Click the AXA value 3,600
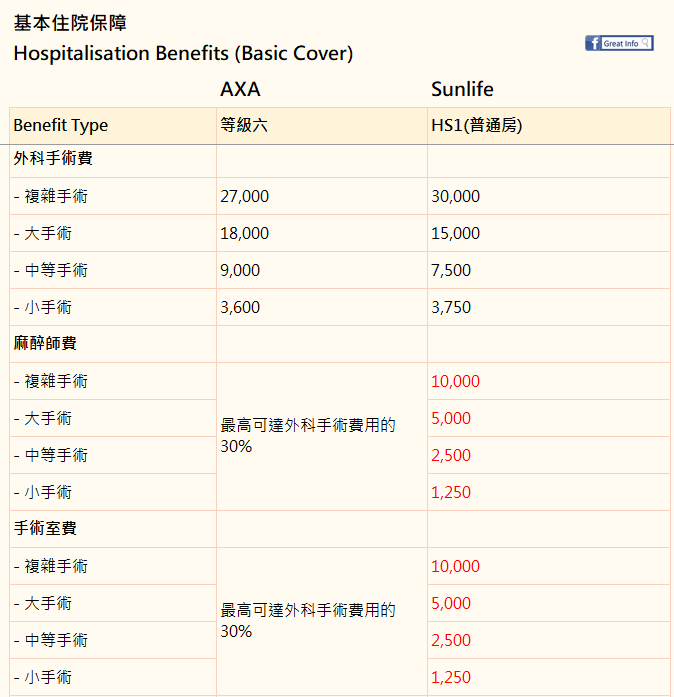Viewport: 674px width, 697px height. tap(240, 307)
